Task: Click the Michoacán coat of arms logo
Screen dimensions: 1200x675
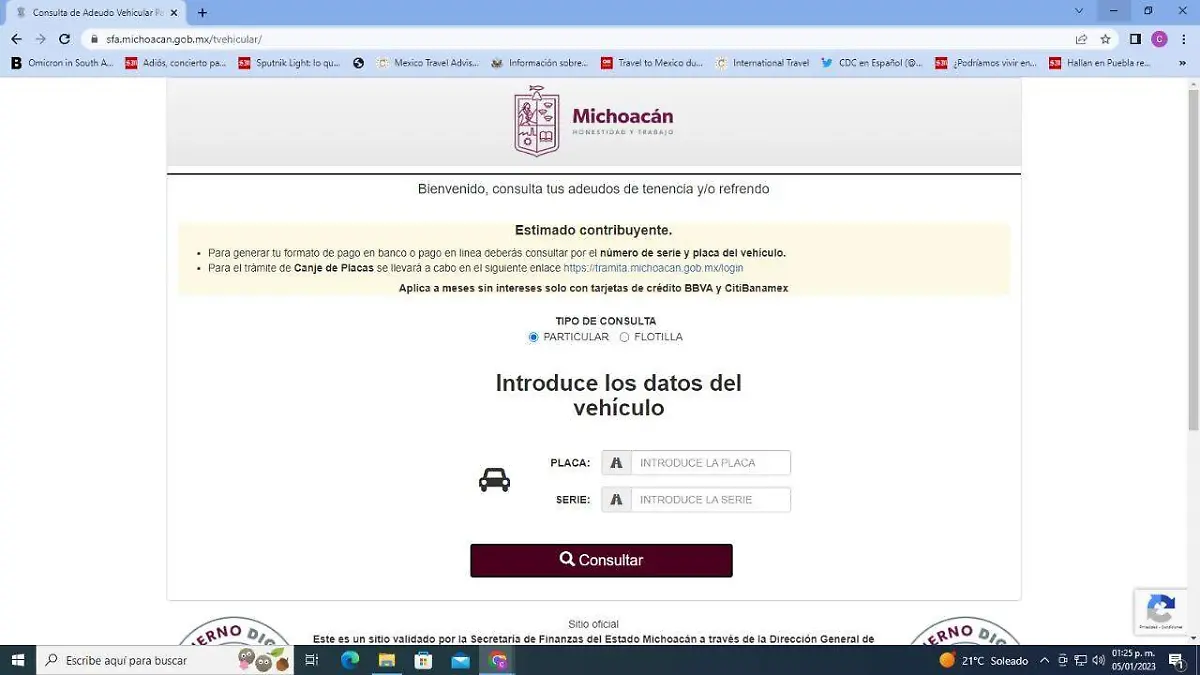Action: (x=535, y=121)
